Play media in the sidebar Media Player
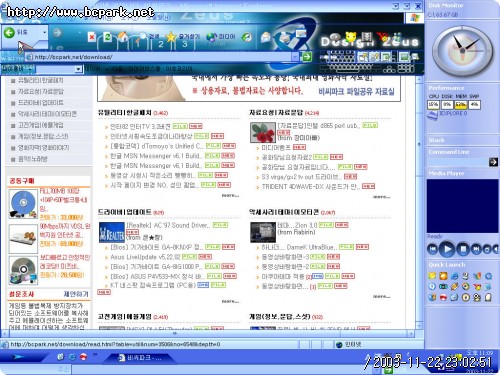500x375 pixels. 447,249
